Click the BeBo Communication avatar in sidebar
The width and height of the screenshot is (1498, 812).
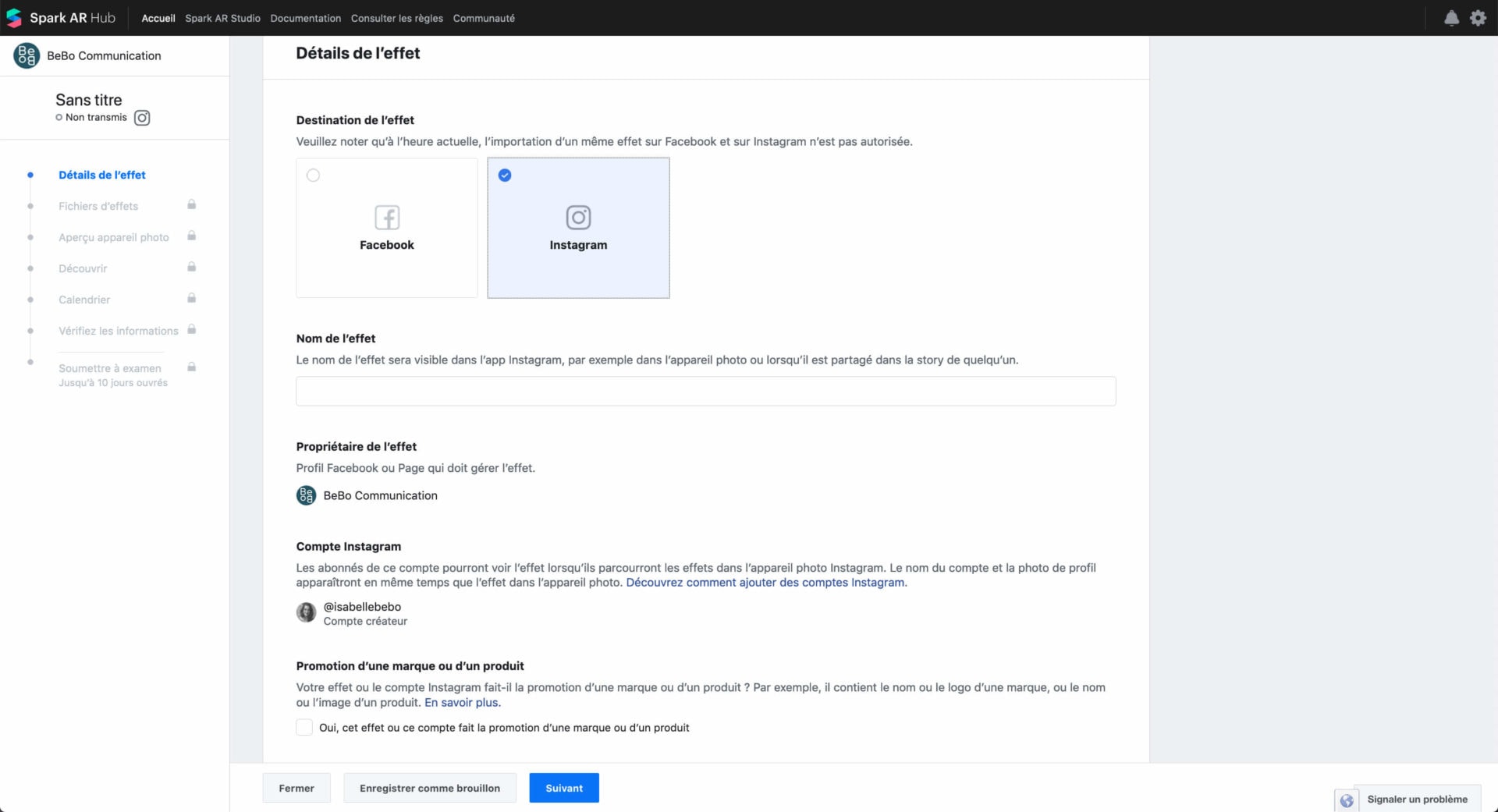coord(27,55)
